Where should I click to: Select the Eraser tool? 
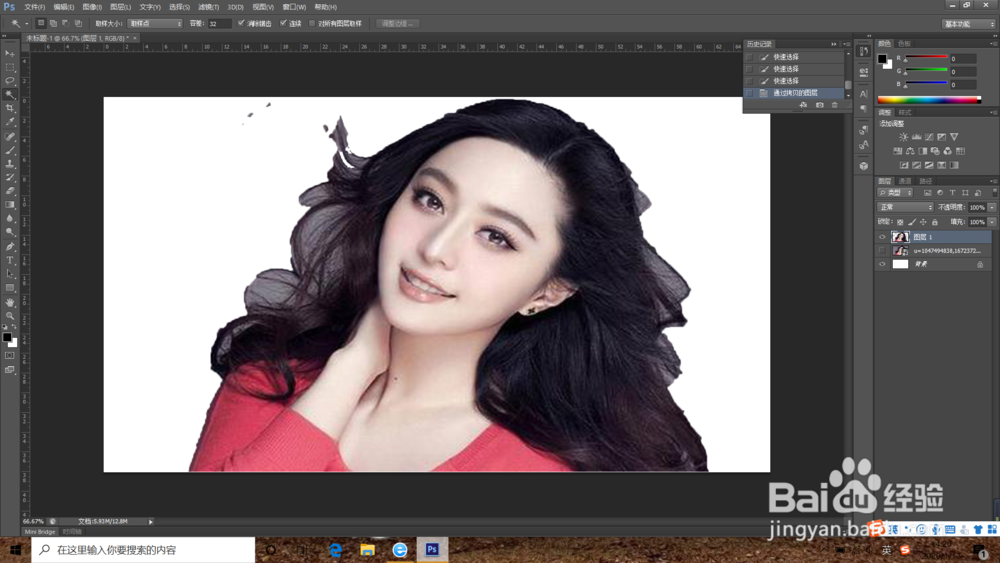click(x=10, y=191)
